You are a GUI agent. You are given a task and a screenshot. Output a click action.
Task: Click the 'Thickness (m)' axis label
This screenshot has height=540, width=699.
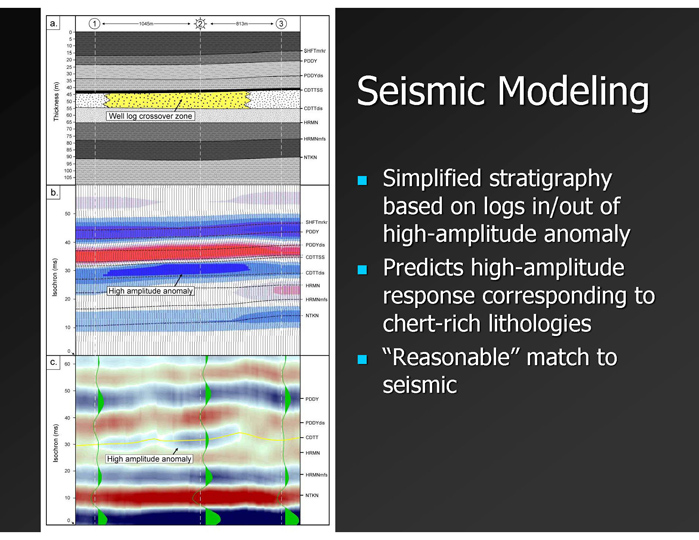pos(56,101)
